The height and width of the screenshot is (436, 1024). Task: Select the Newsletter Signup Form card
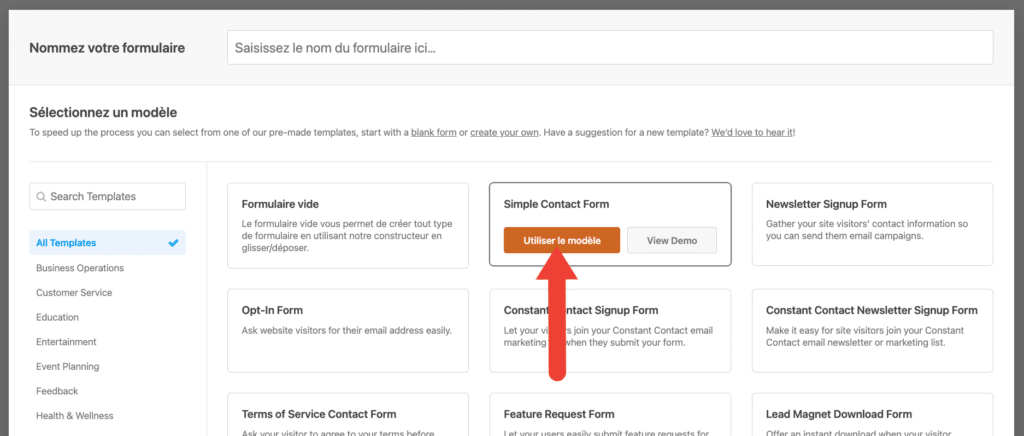tap(872, 224)
